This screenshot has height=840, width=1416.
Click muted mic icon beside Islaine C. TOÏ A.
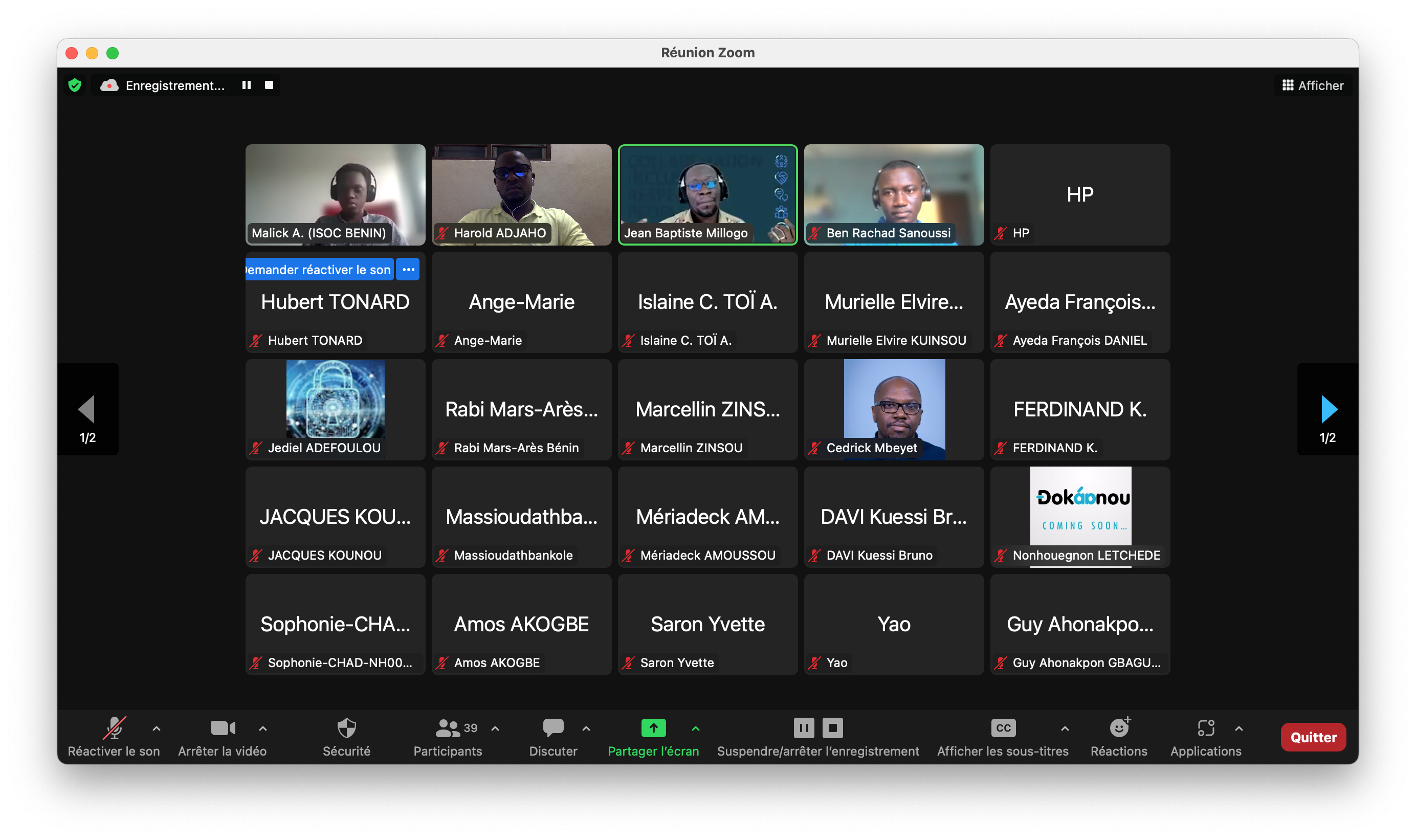coord(628,340)
